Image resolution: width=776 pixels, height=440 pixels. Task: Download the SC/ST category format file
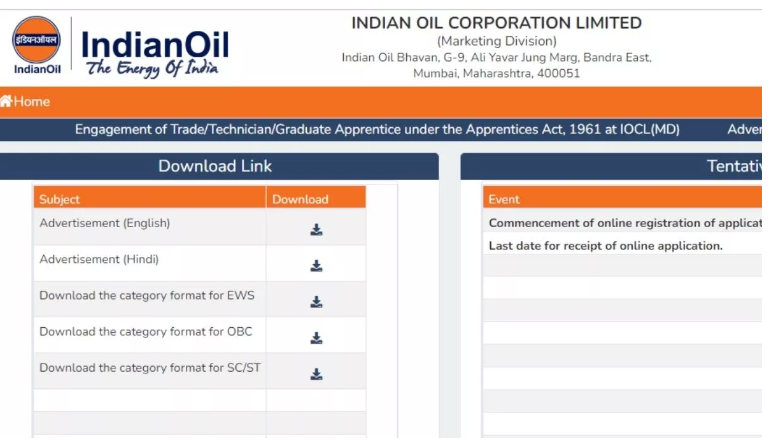(x=316, y=374)
